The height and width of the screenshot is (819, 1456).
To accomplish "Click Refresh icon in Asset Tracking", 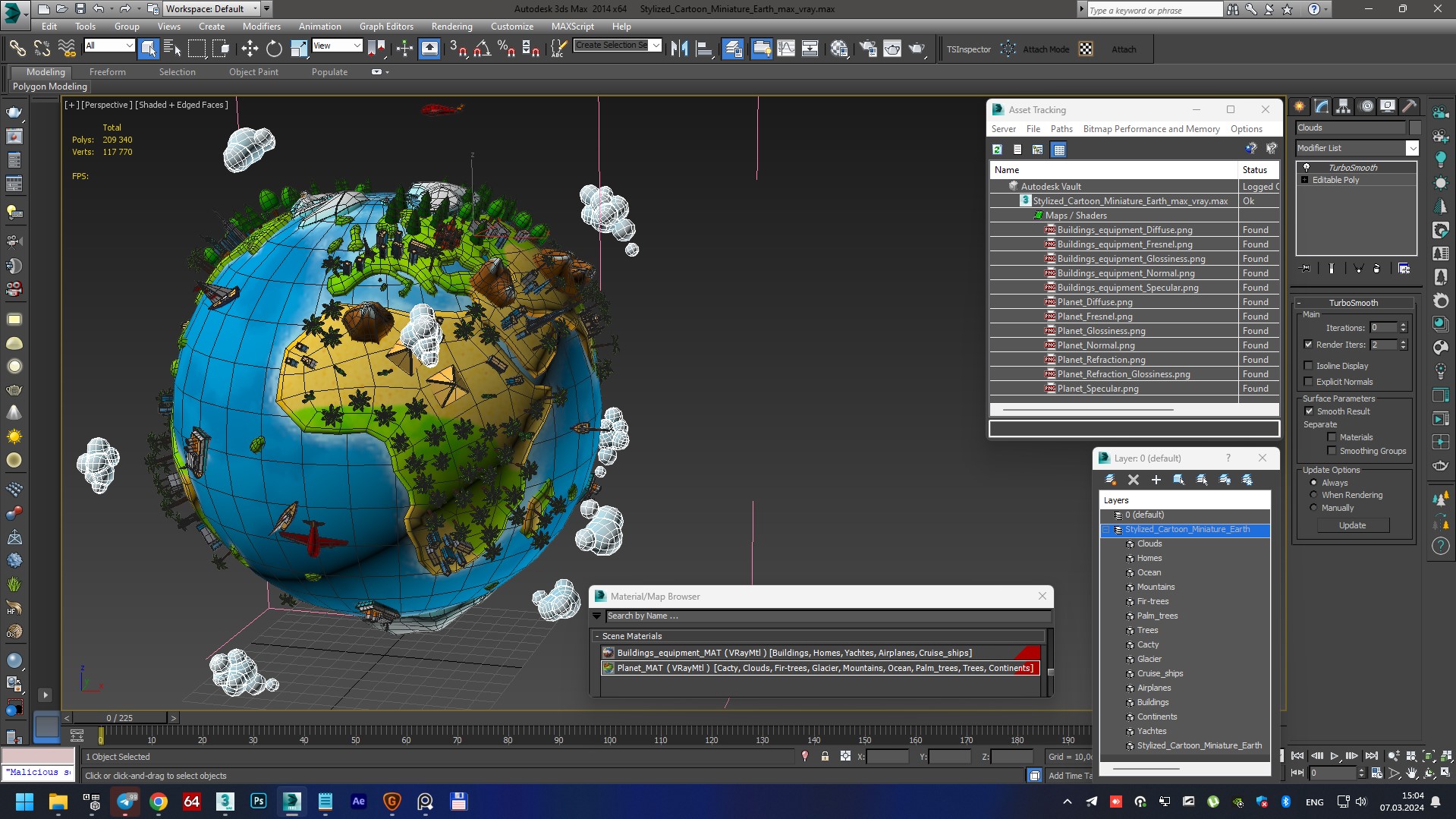I will tap(998, 150).
